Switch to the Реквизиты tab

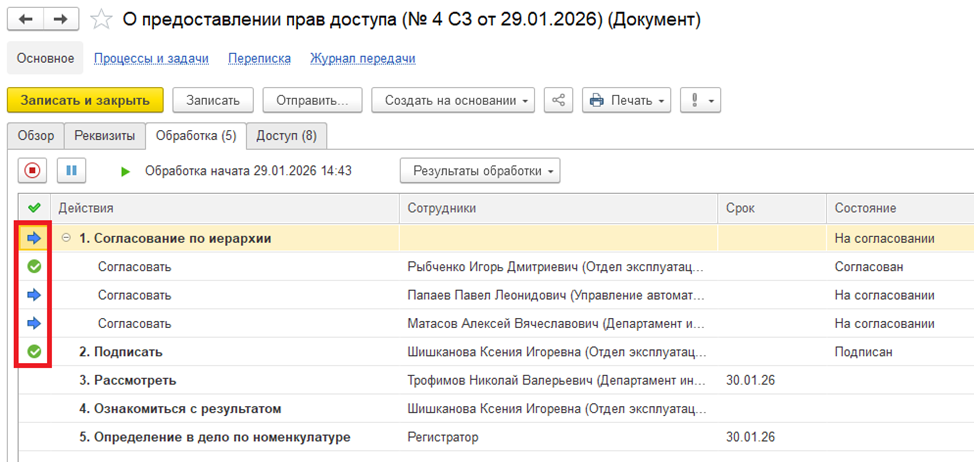105,135
